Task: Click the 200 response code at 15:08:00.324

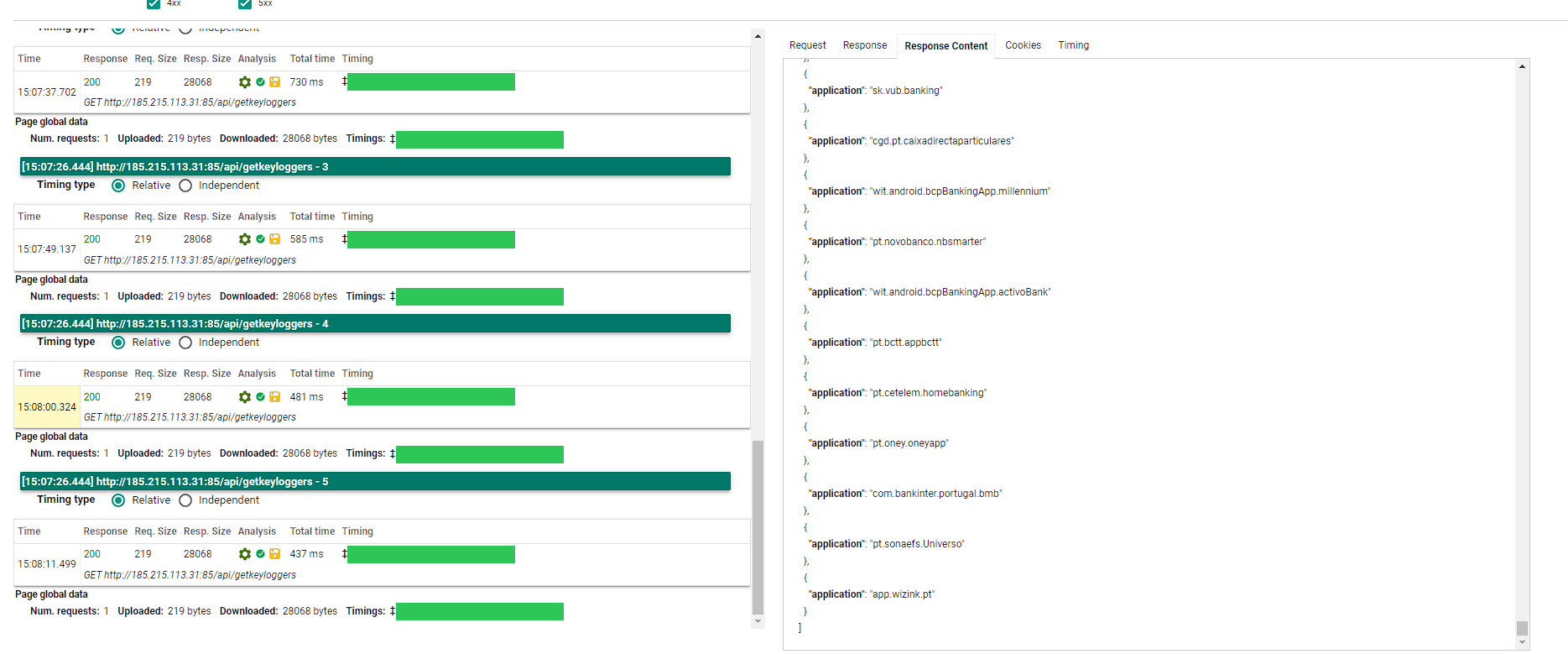Action: (x=92, y=397)
